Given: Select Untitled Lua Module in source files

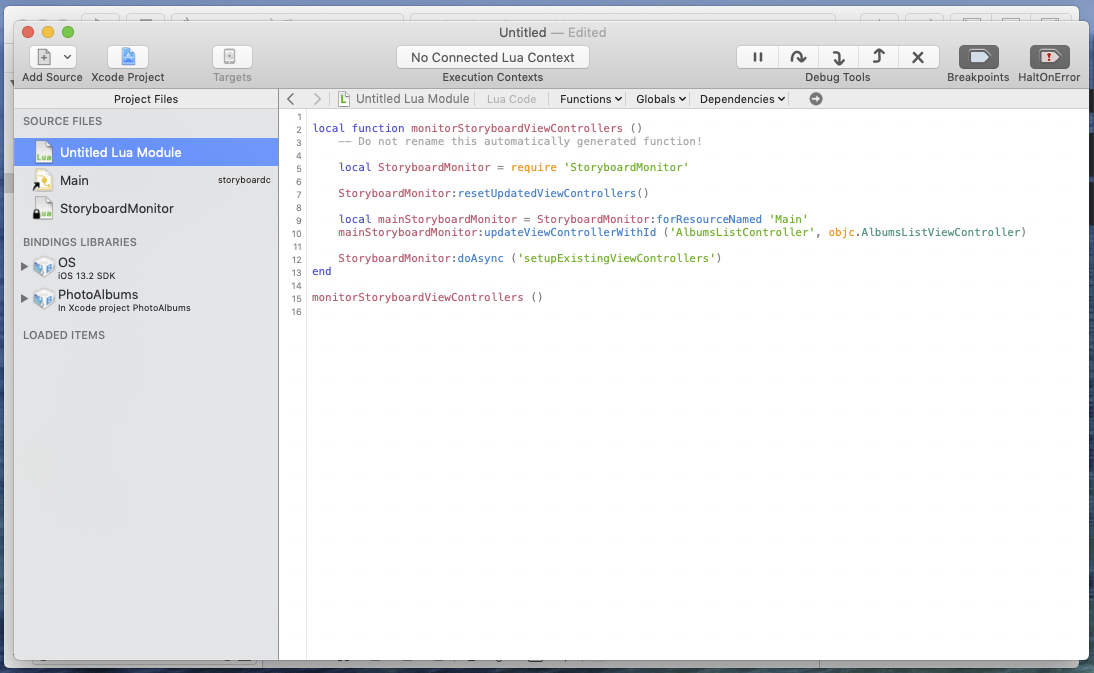Looking at the screenshot, I should click(146, 152).
